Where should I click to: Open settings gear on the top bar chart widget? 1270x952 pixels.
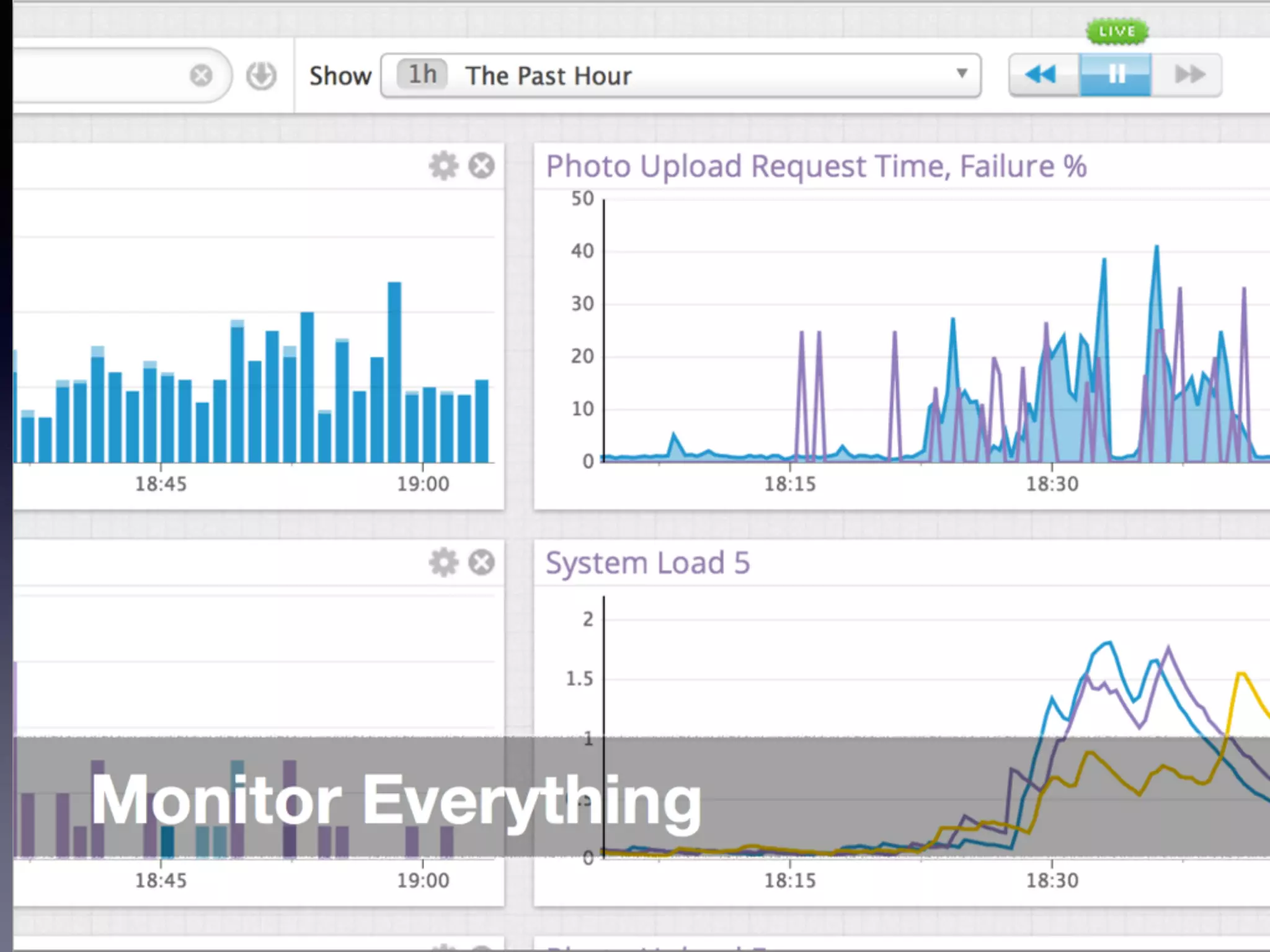[x=443, y=166]
